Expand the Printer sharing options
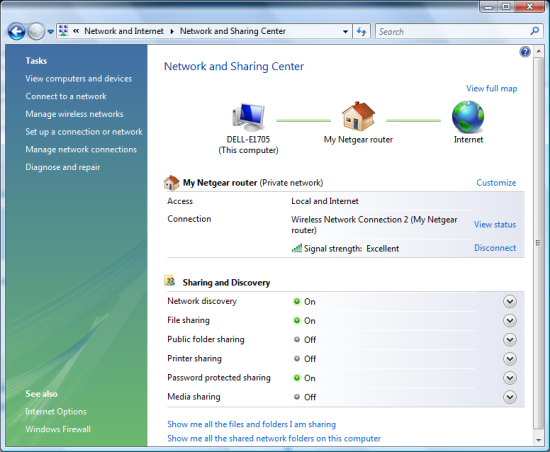Image resolution: width=550 pixels, height=452 pixels. point(509,359)
